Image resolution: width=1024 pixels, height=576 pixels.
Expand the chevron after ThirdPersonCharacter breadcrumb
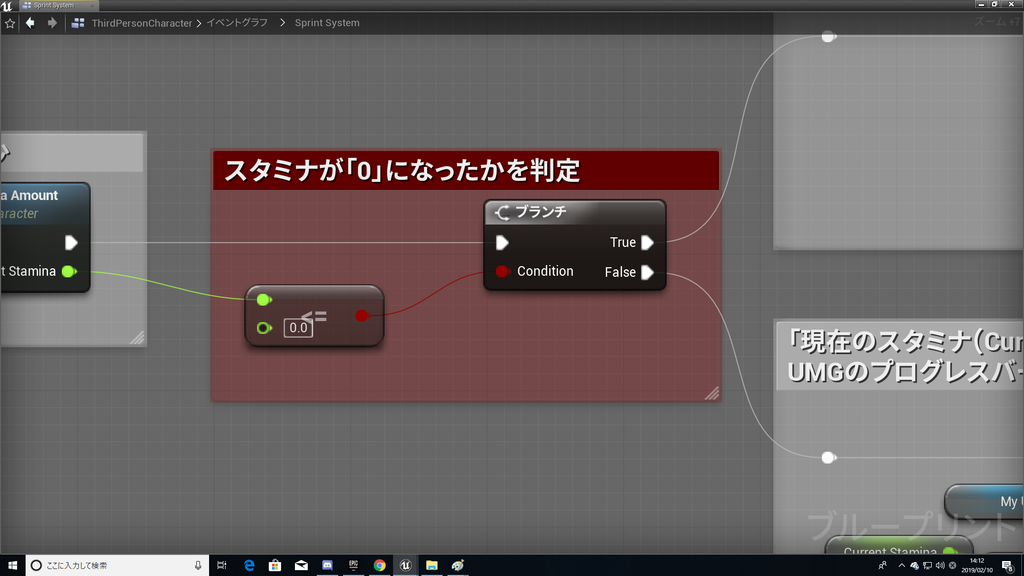(199, 22)
